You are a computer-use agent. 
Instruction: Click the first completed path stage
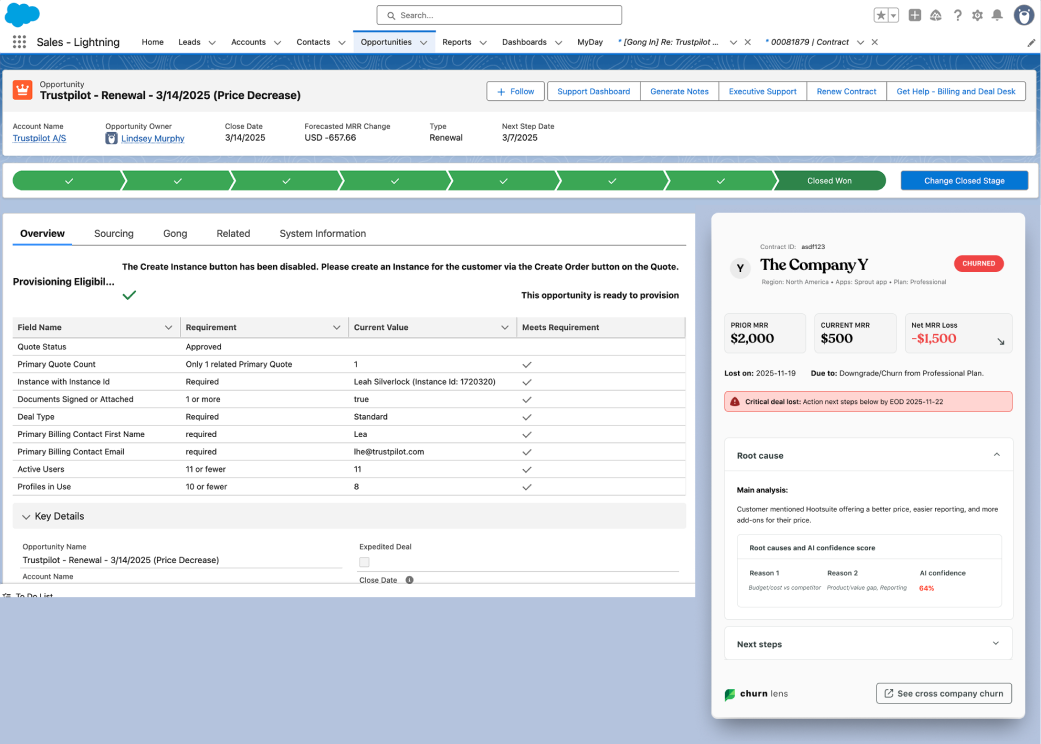68,181
